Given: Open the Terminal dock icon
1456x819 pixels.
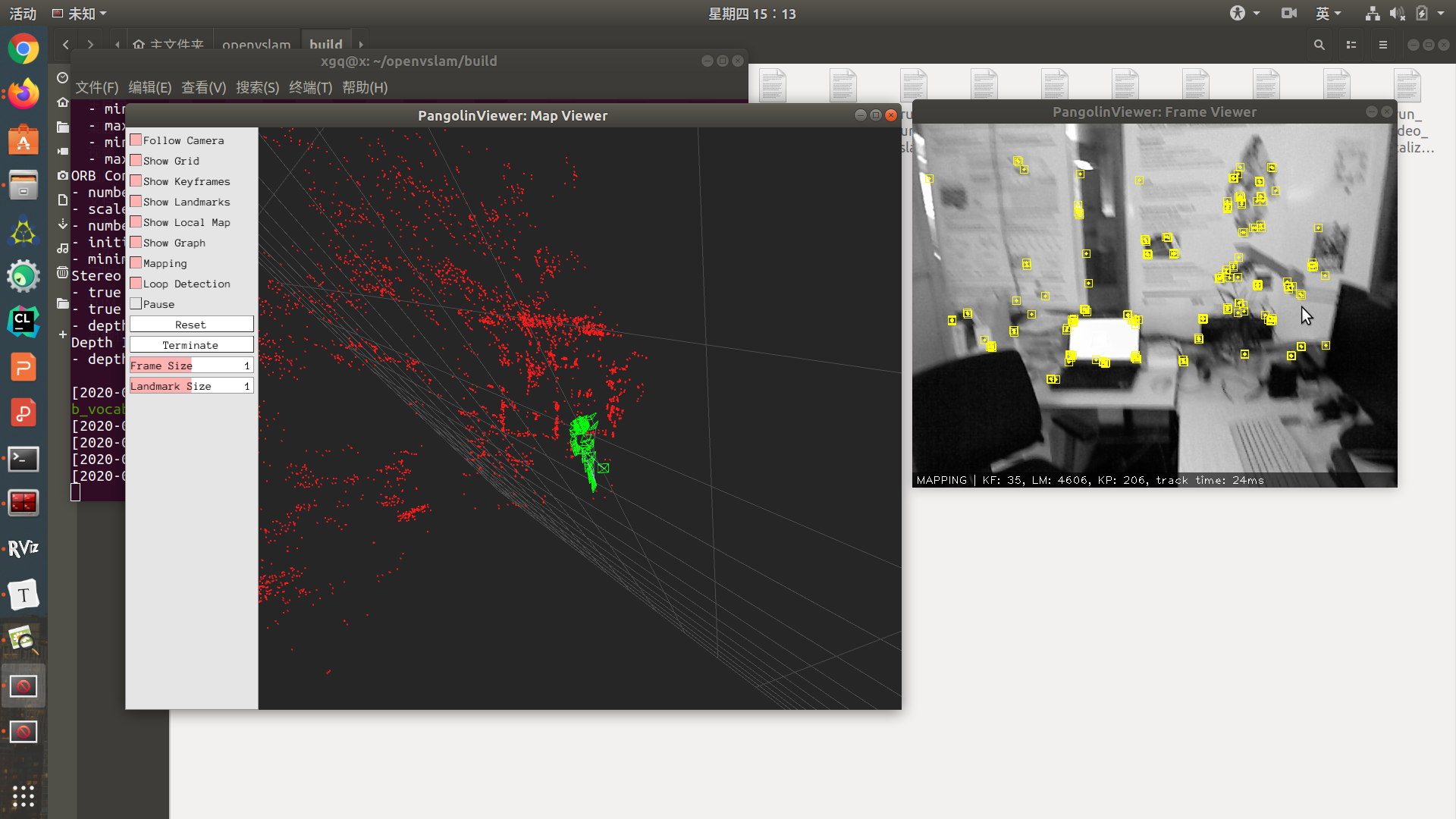Looking at the screenshot, I should click(x=24, y=459).
